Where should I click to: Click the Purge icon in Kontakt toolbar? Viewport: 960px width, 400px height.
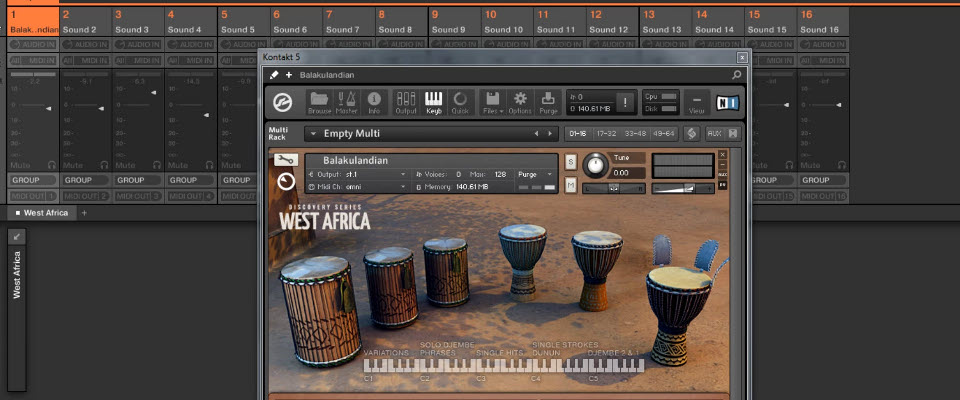549,102
